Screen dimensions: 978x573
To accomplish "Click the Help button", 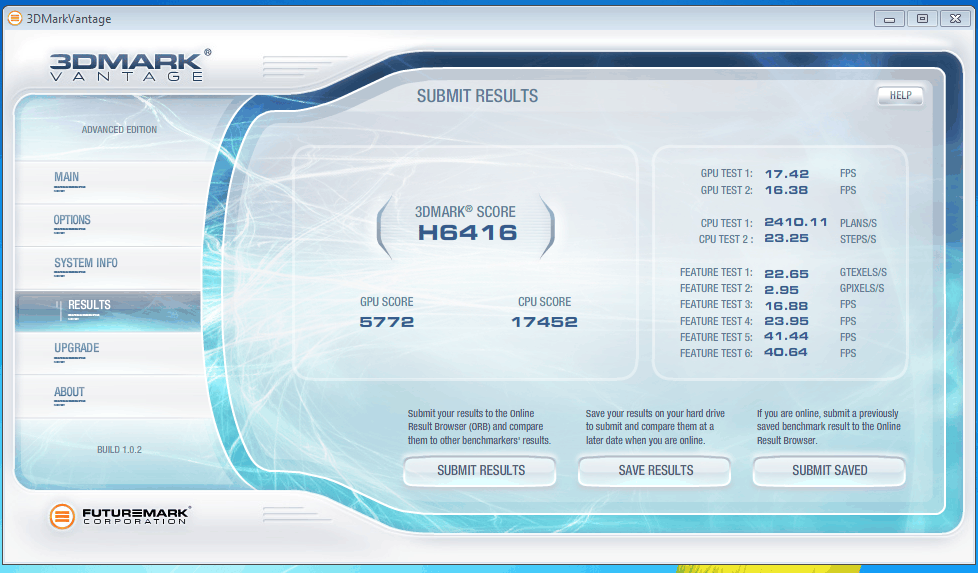I will tap(900, 95).
